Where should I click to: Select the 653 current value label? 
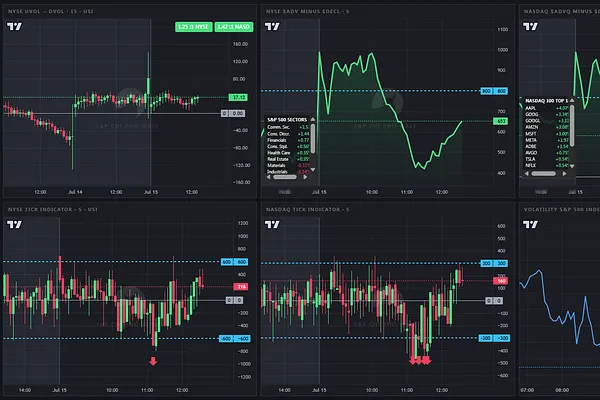coord(501,121)
